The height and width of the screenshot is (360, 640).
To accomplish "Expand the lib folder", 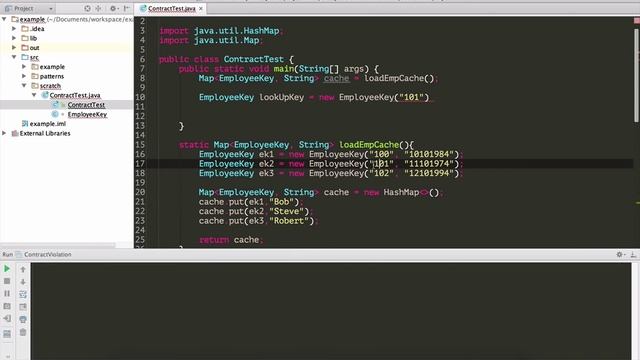I will (14, 38).
